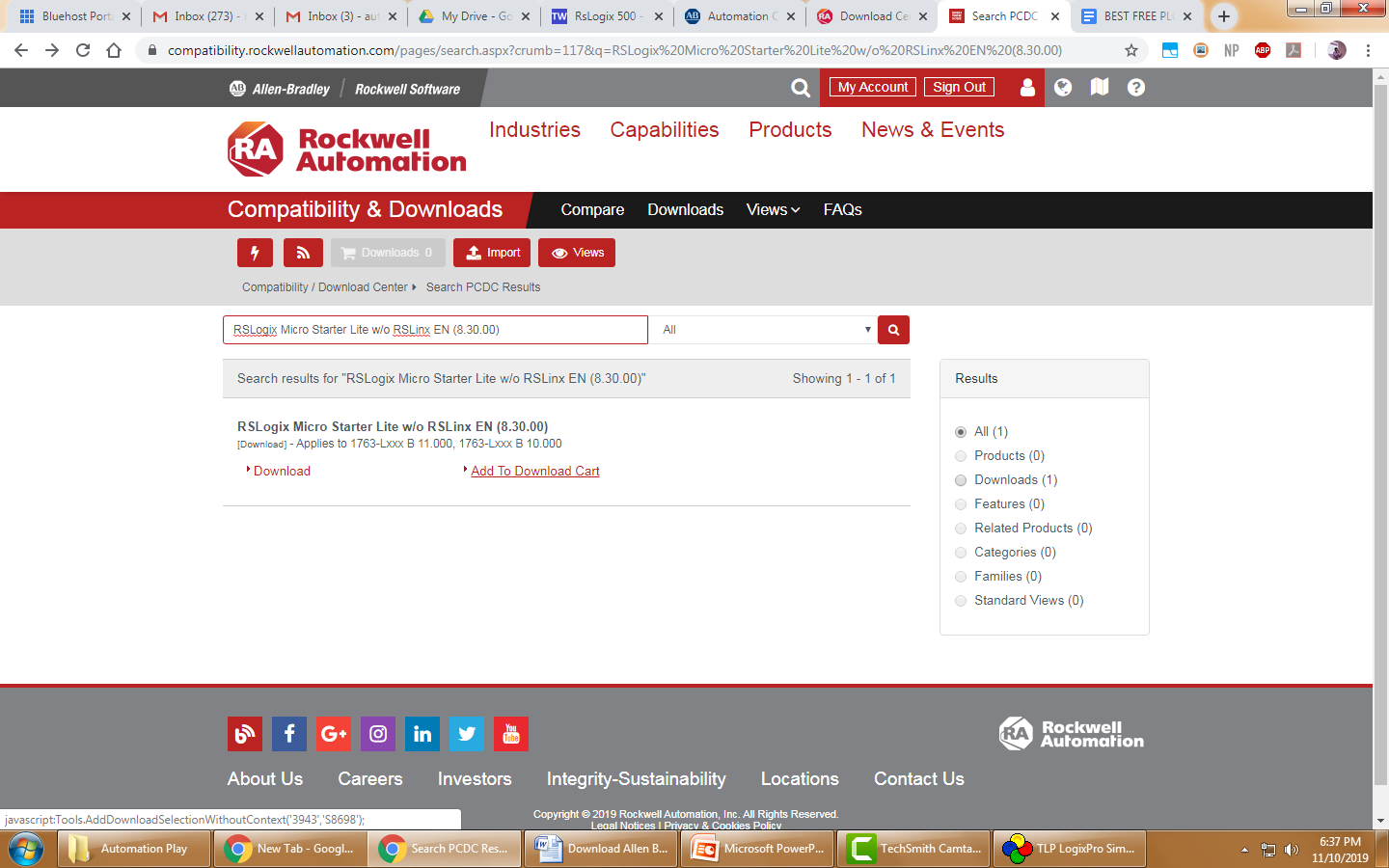Click the red search submit button
Viewport: 1389px width, 868px height.
[x=893, y=330]
